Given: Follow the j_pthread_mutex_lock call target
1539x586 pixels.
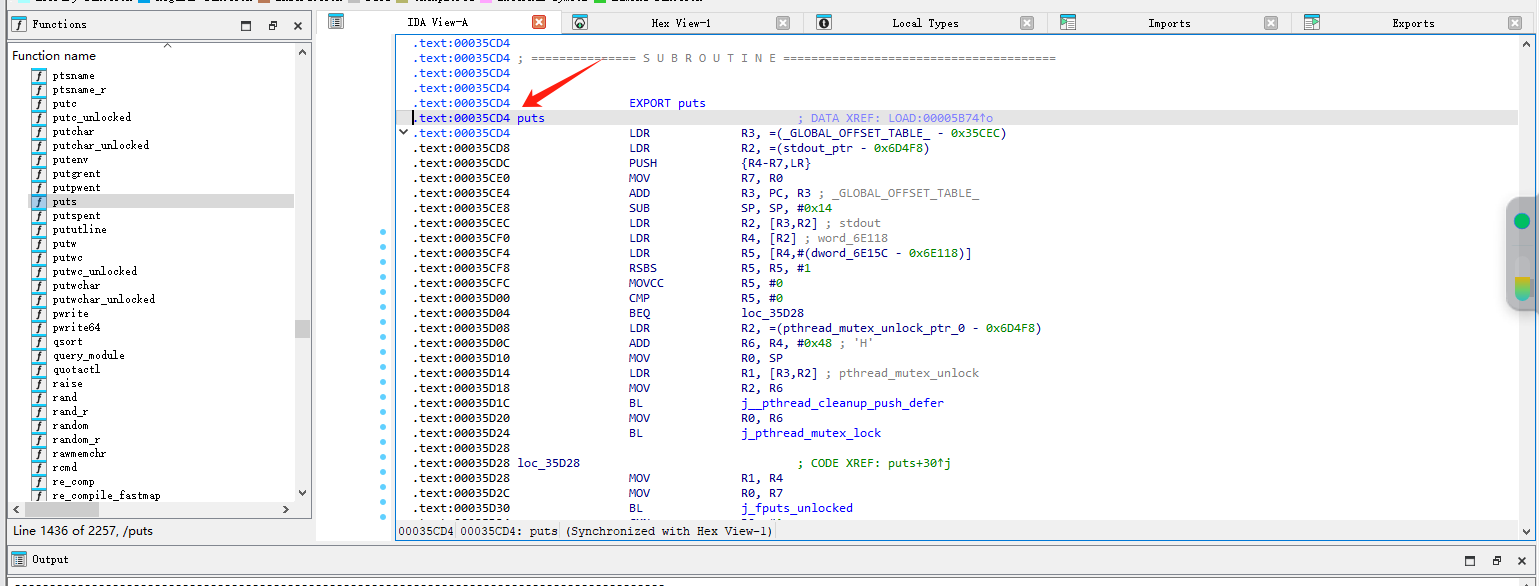Looking at the screenshot, I should (811, 433).
